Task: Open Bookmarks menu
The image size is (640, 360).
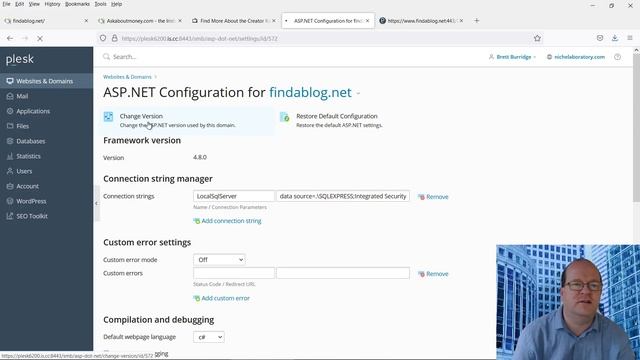Action: point(78,4)
